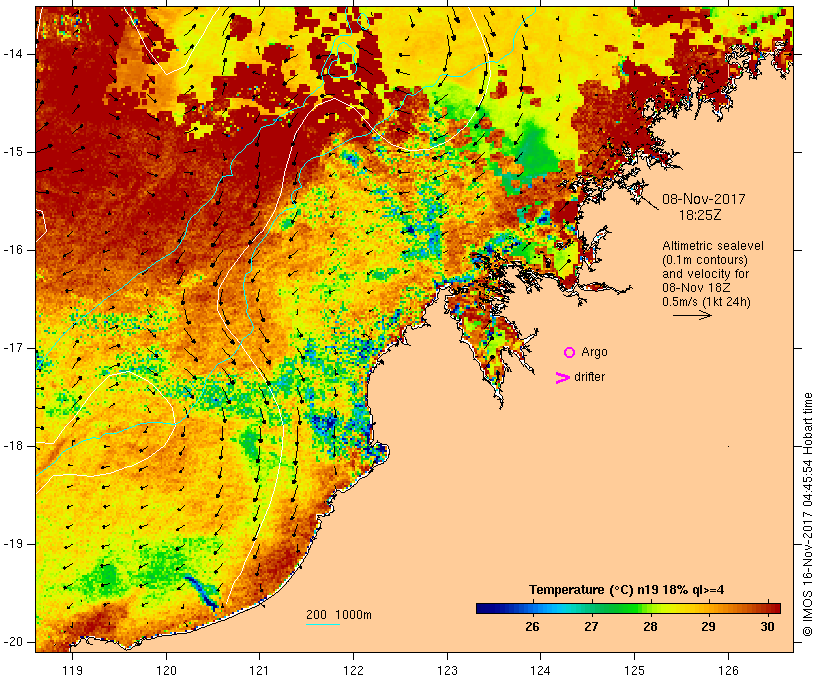Click latitude axis label -18
820x680 pixels.
pyautogui.click(x=13, y=446)
